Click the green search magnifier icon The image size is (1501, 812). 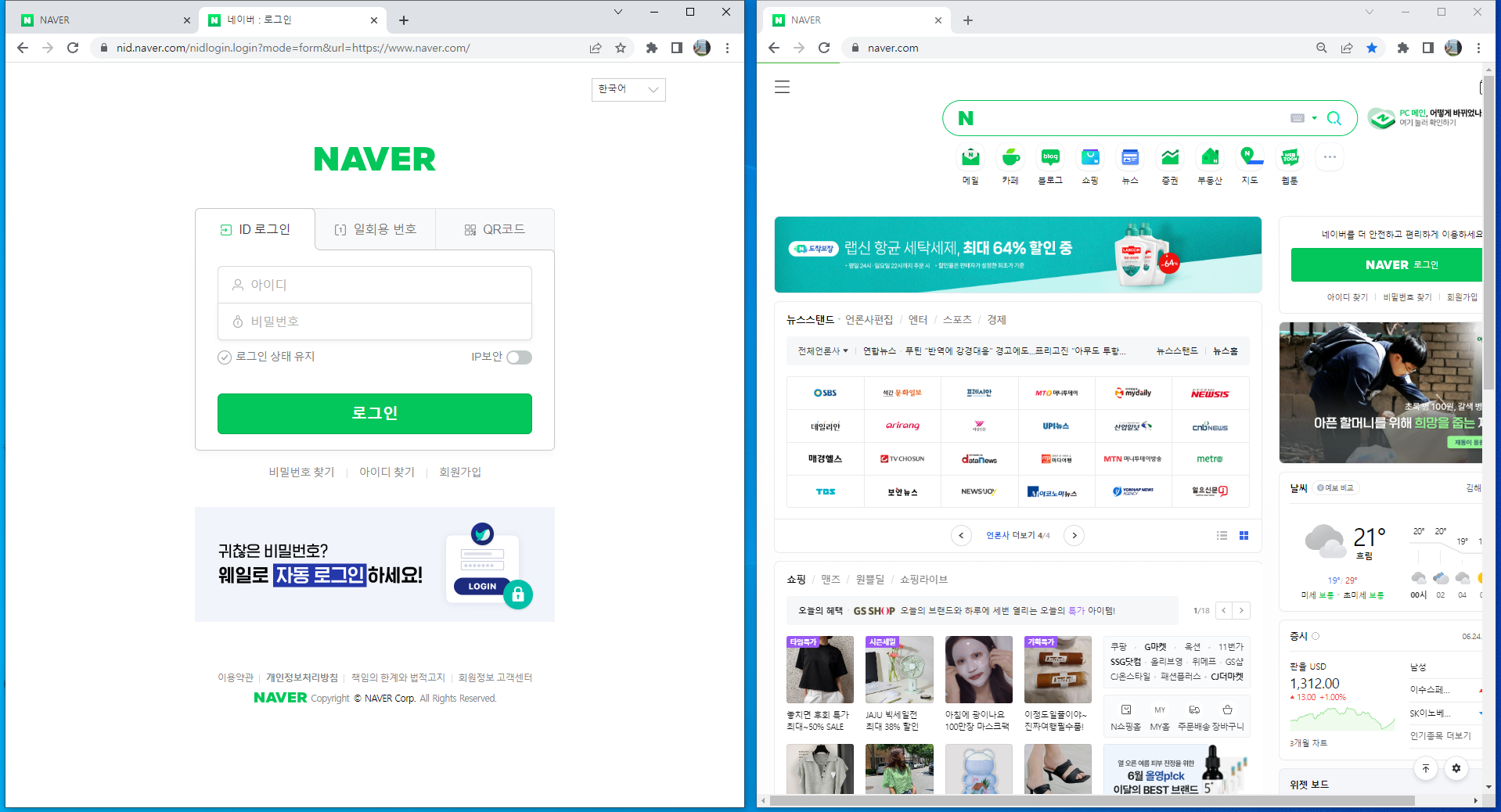(1334, 118)
